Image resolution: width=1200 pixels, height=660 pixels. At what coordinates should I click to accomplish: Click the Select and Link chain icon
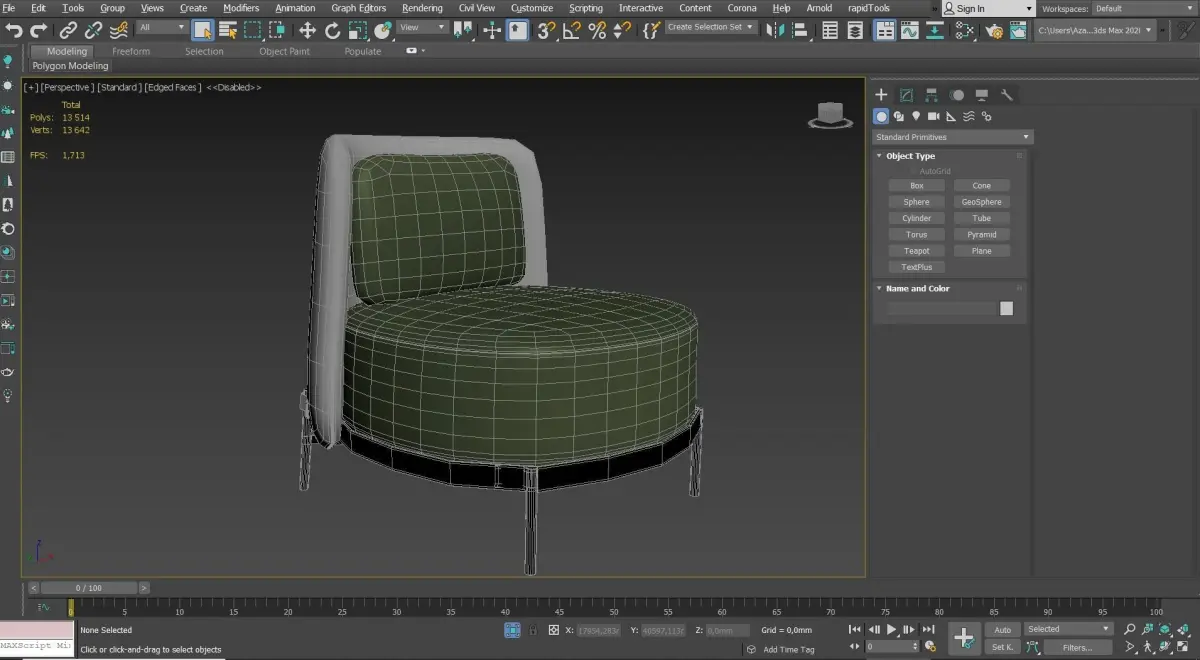68,30
